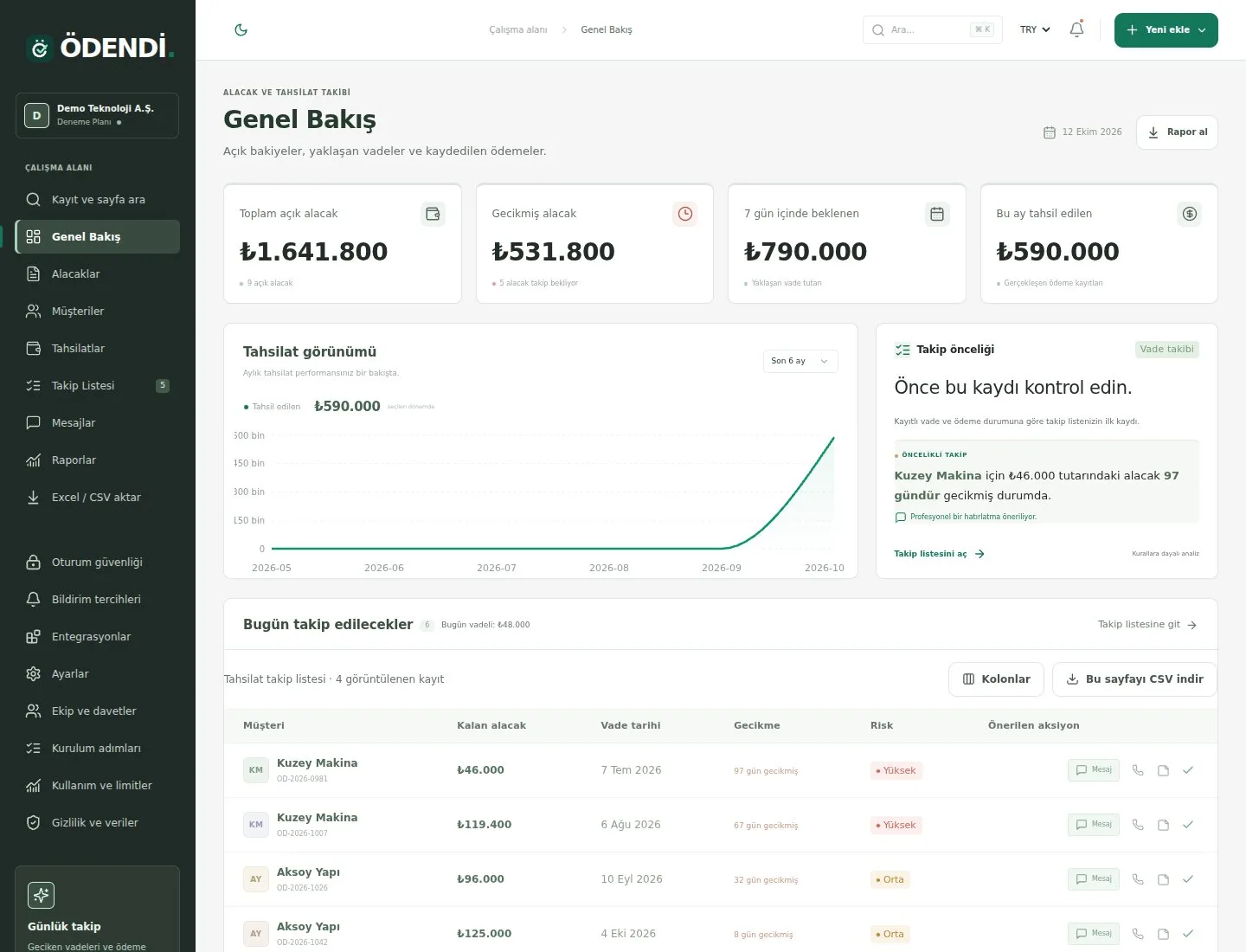
Task: Checkmark icon for OD-2026-1007 row
Action: click(1188, 825)
